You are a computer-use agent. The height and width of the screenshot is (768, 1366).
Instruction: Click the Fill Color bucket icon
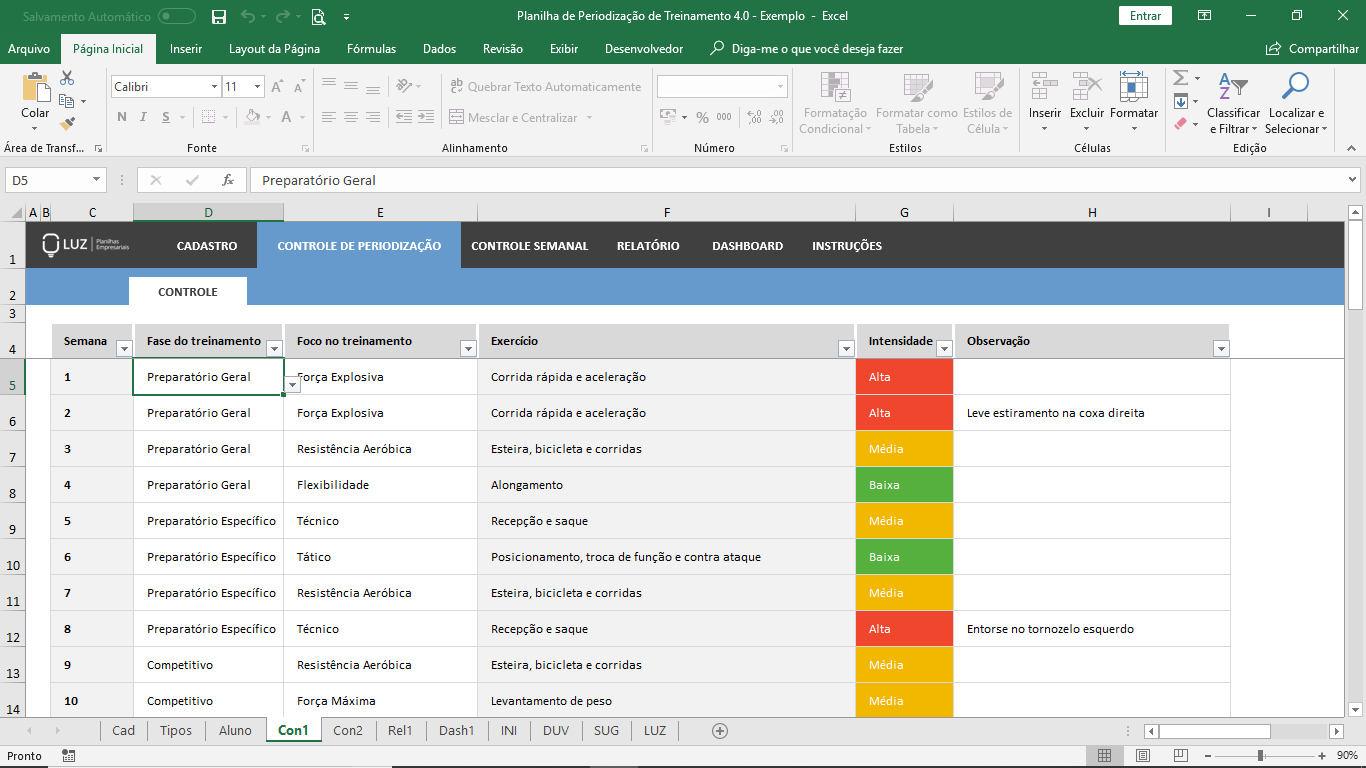(x=252, y=117)
